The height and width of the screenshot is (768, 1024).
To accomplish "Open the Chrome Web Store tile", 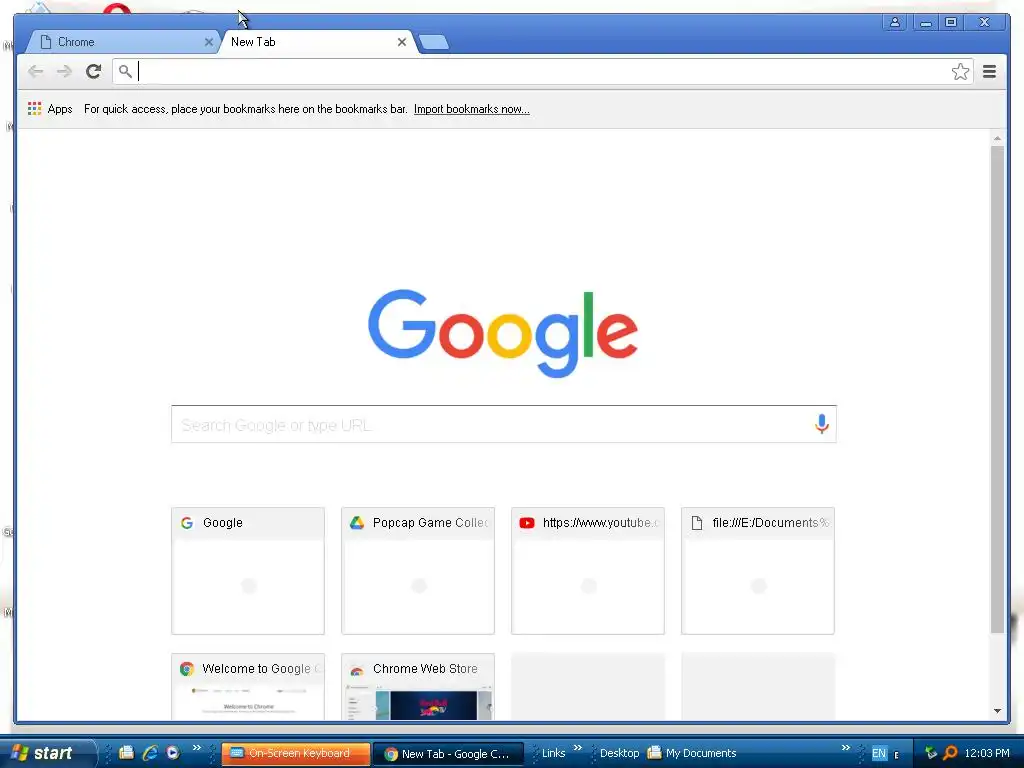I will tap(418, 686).
